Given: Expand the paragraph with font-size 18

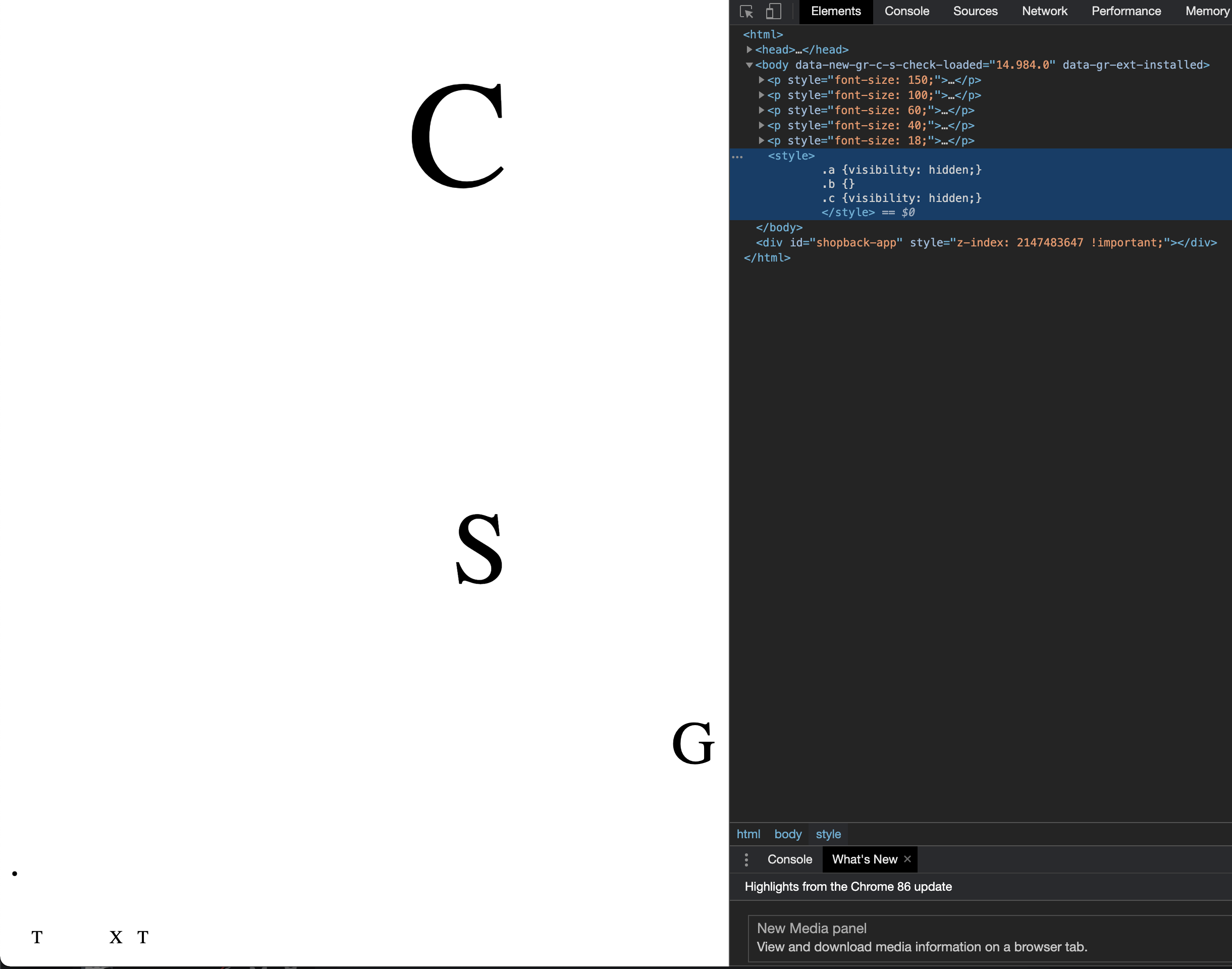Looking at the screenshot, I should pos(762,141).
